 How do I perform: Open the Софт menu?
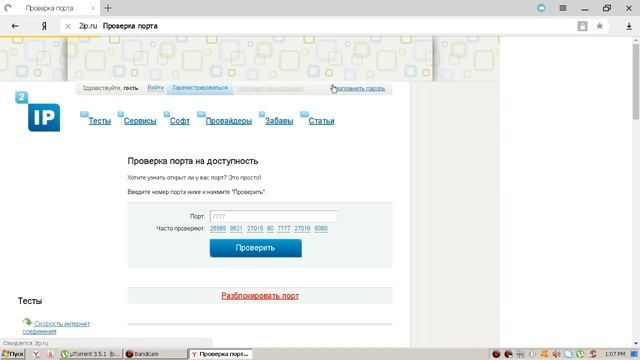tap(180, 121)
